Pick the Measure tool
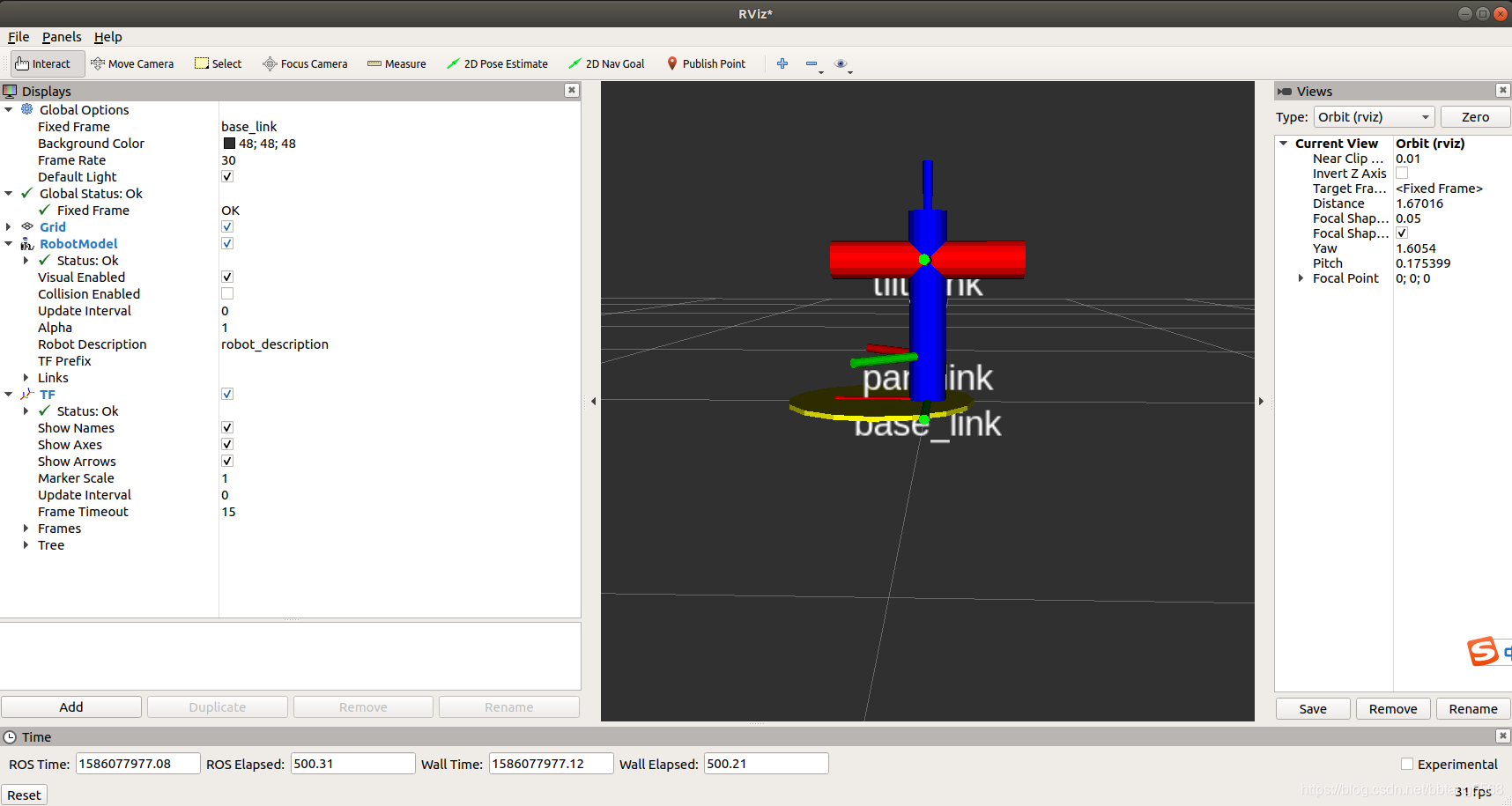This screenshot has width=1512, height=806. pyautogui.click(x=397, y=63)
